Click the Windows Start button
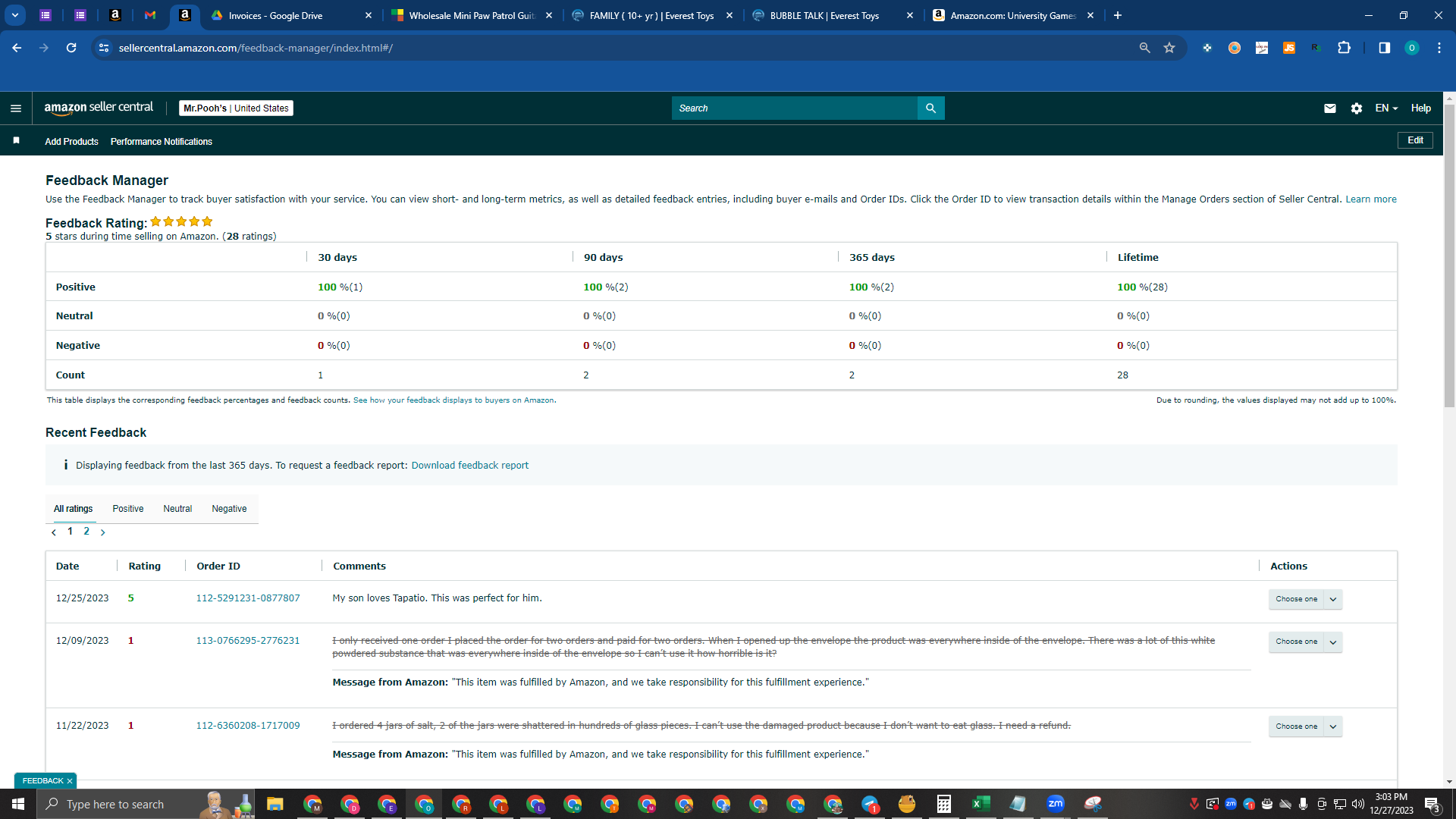This screenshot has height=819, width=1456. (x=18, y=804)
